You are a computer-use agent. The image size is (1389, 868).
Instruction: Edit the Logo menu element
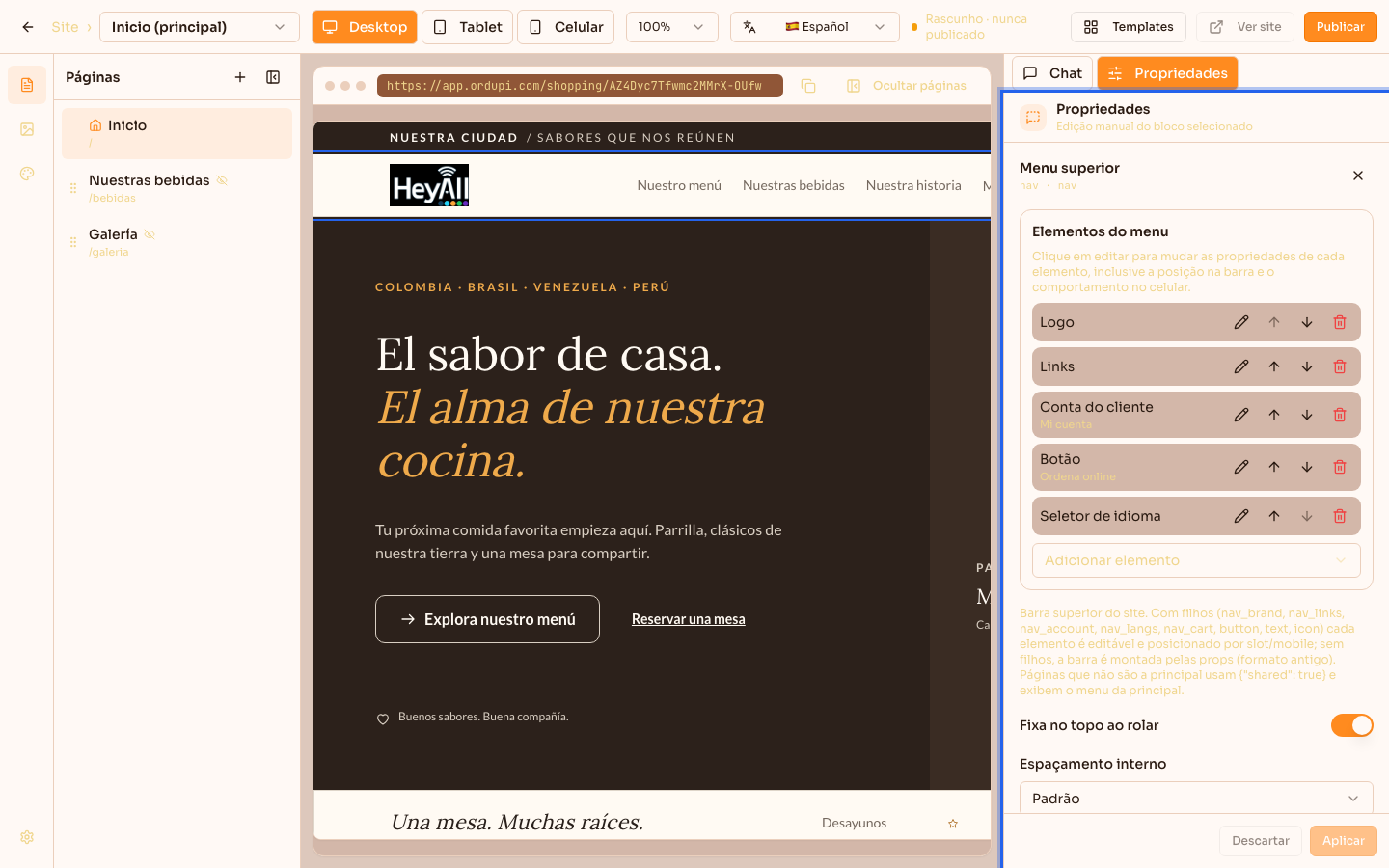(x=1241, y=322)
